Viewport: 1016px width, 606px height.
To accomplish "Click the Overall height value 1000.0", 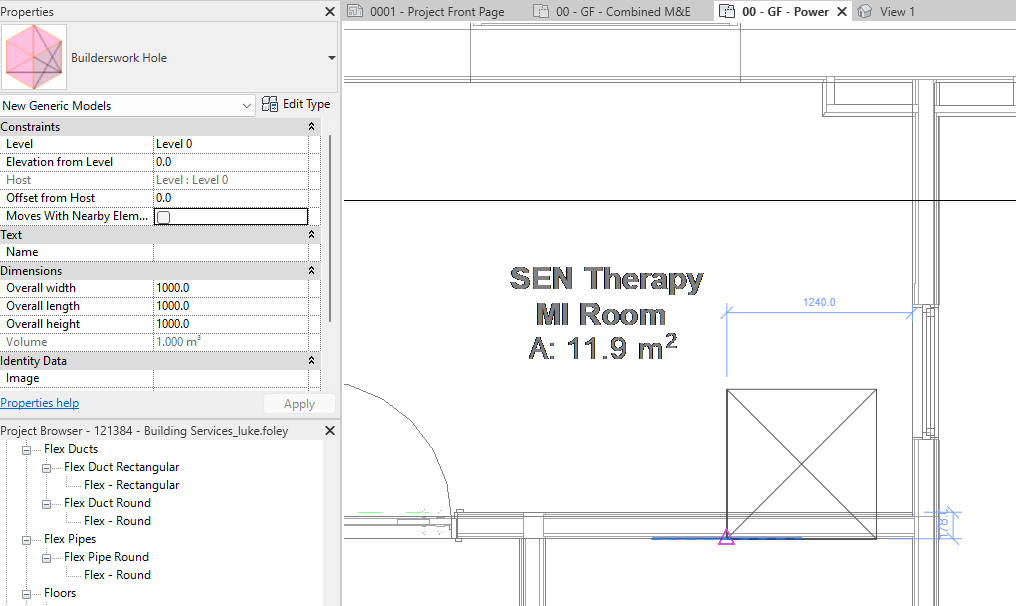I will pos(231,324).
